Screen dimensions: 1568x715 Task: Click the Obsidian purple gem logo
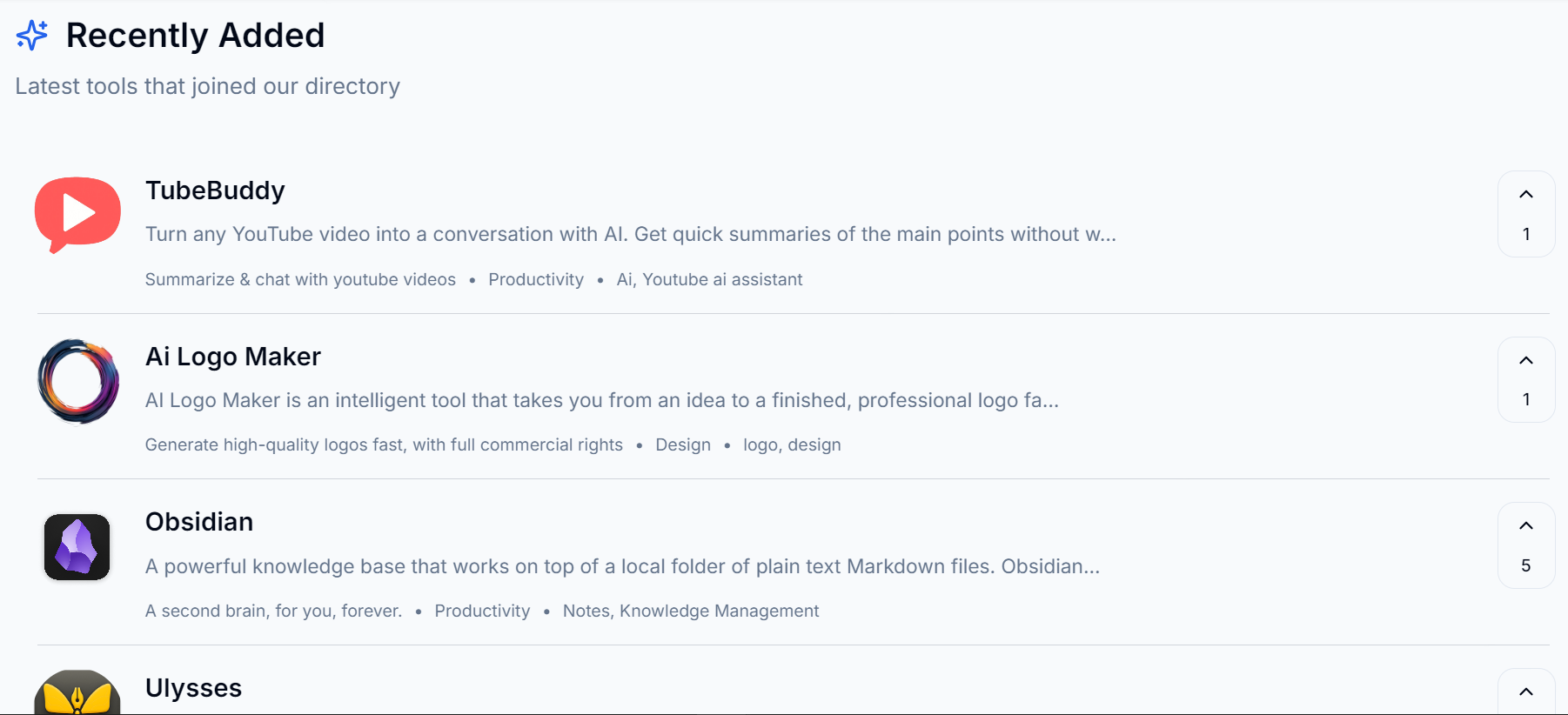(77, 546)
